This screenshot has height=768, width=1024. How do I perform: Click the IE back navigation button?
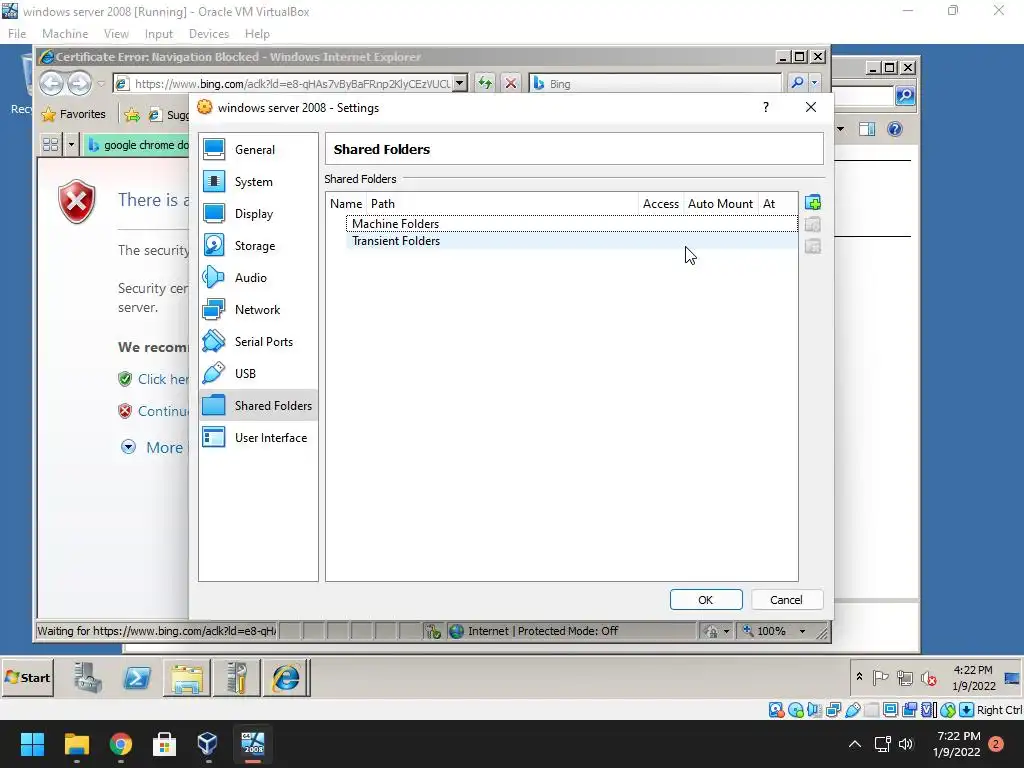tap(51, 83)
